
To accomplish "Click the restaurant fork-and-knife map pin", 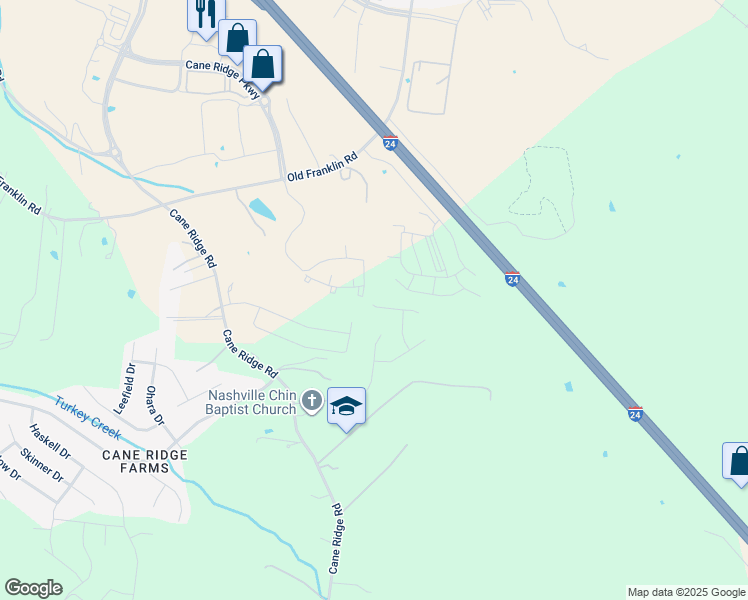I will (x=206, y=17).
